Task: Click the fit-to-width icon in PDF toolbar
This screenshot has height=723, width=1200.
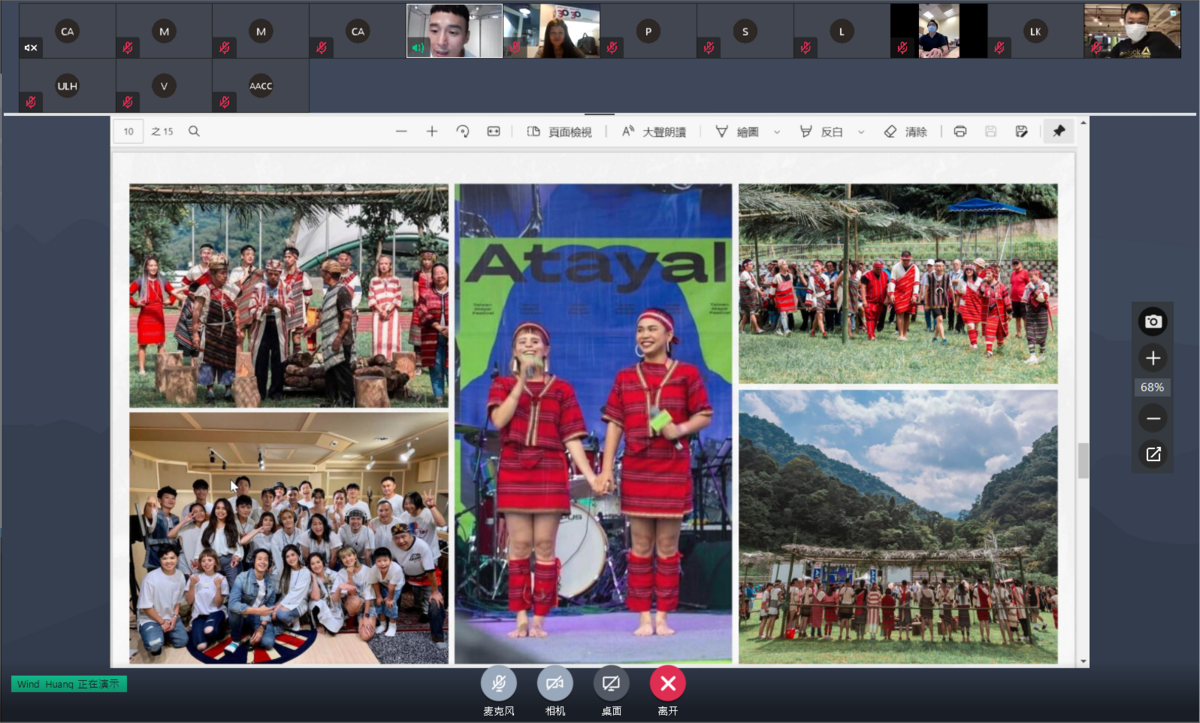Action: click(493, 131)
